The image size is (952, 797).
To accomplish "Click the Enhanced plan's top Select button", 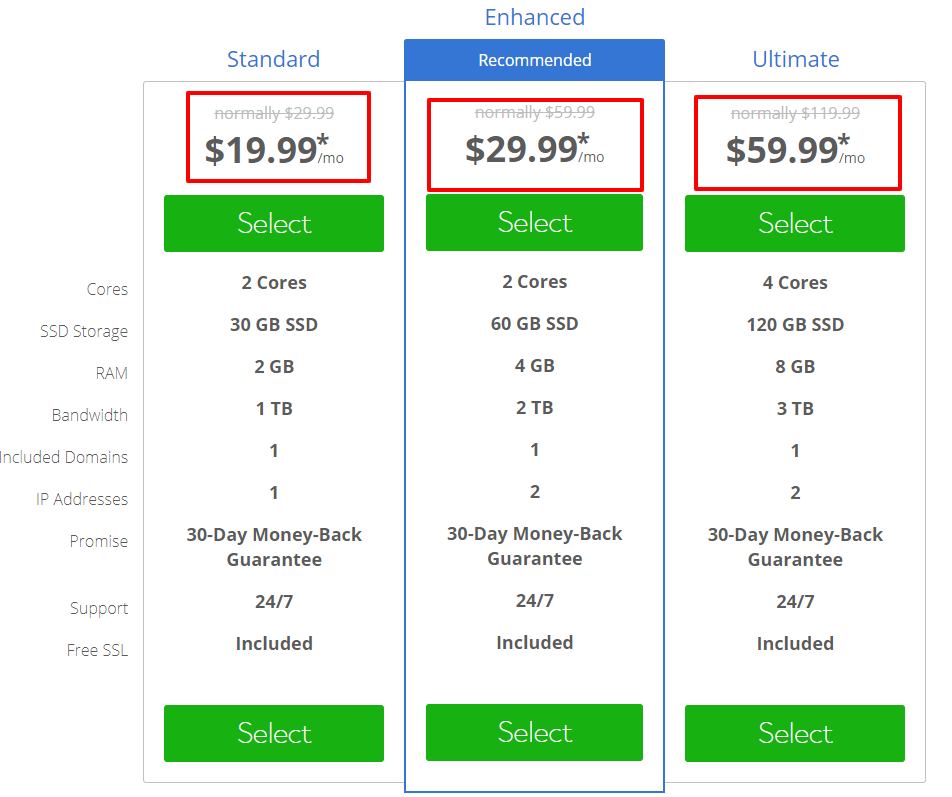I will tap(534, 222).
